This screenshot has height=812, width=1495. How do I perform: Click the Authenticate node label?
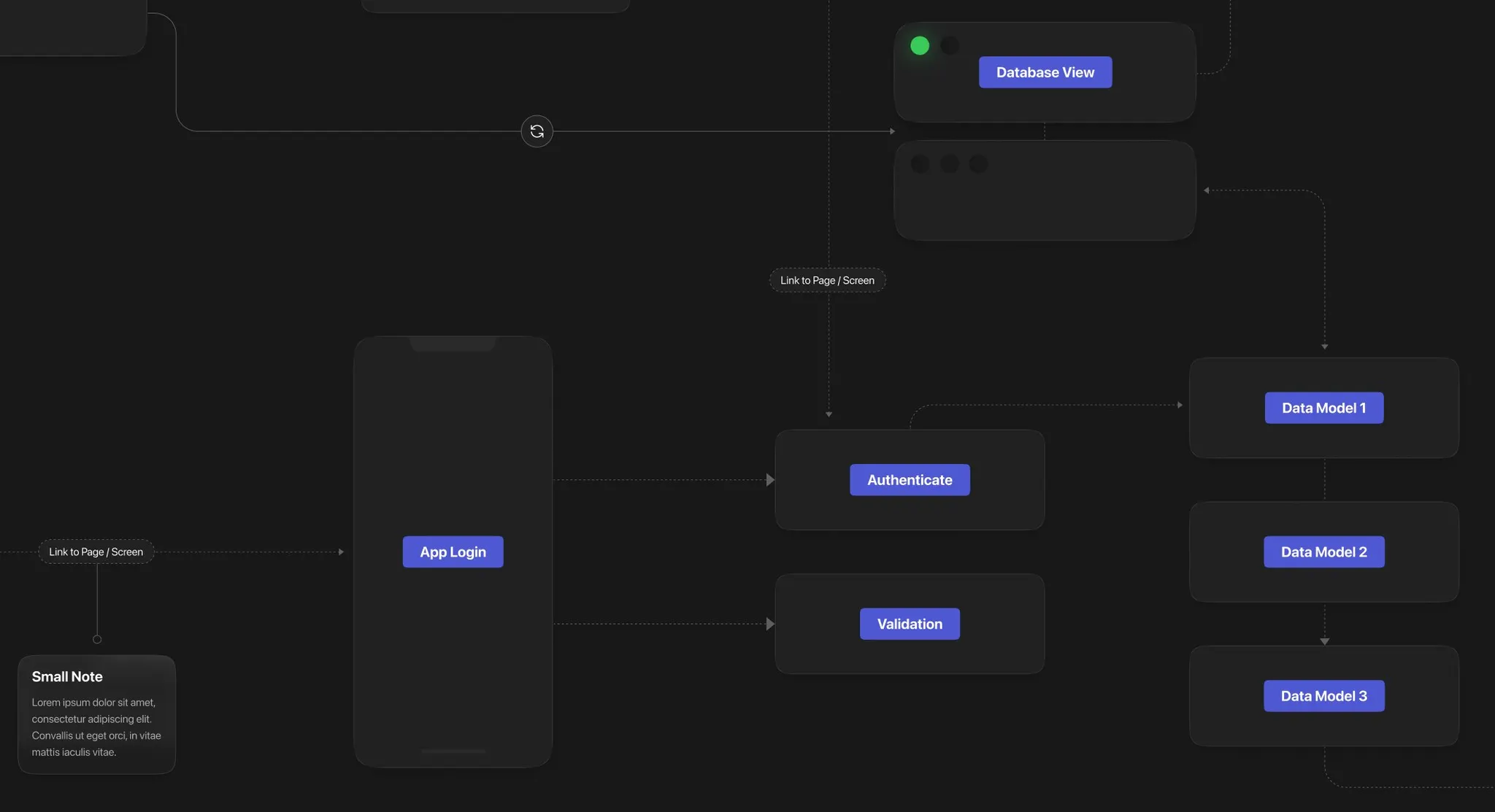pyautogui.click(x=910, y=480)
